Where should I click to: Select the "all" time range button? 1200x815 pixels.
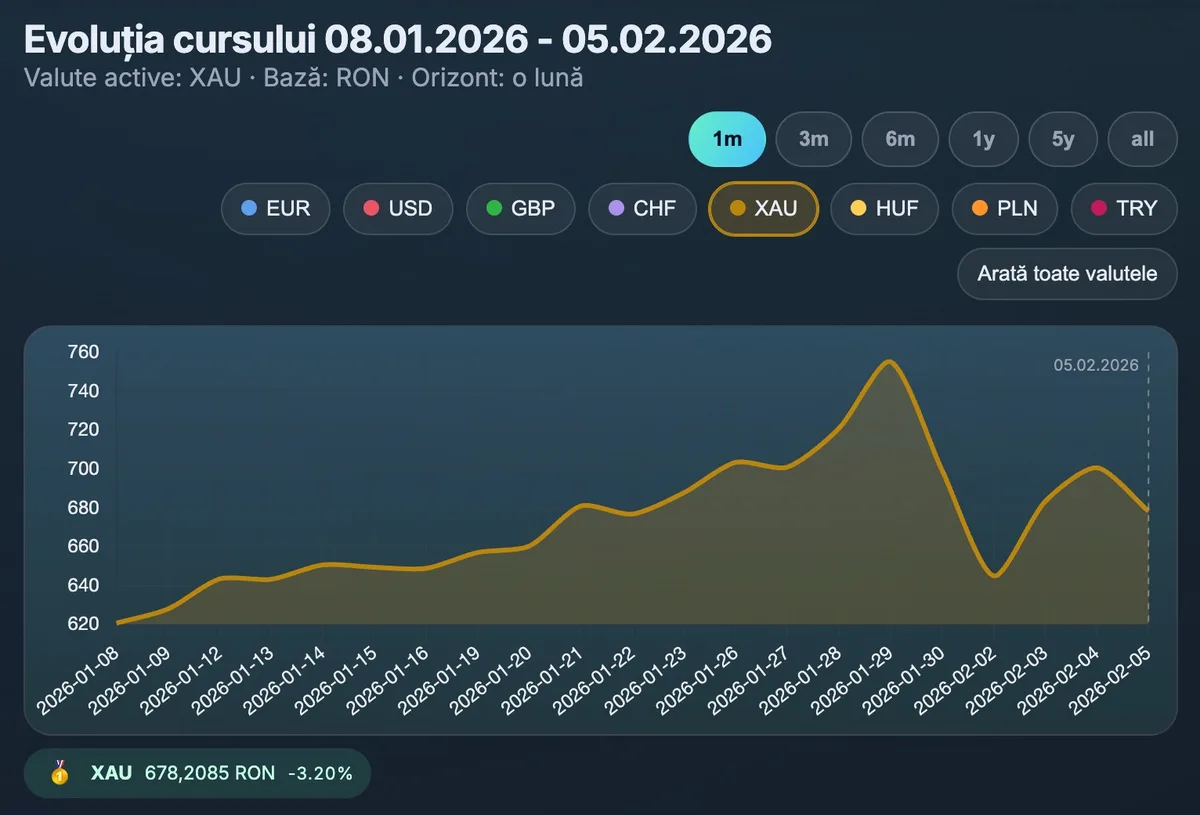[1141, 139]
